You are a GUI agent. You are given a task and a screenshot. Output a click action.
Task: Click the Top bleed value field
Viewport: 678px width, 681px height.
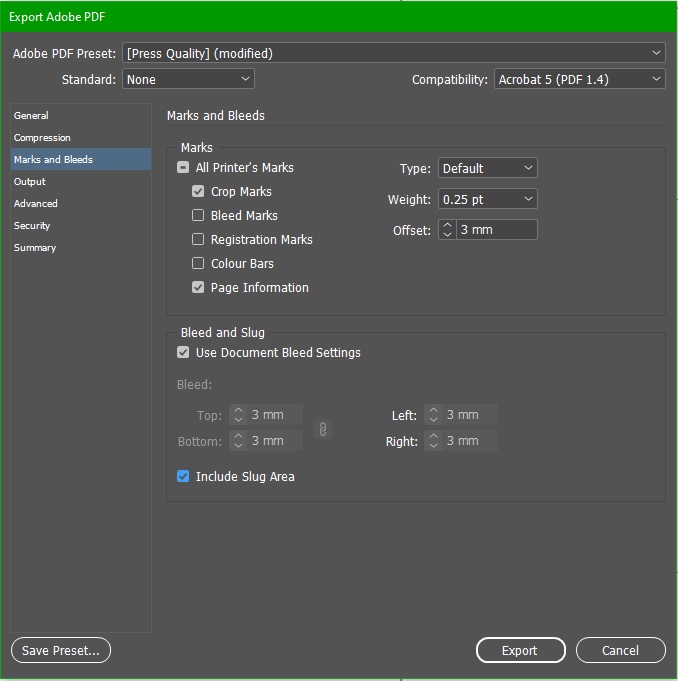point(275,415)
